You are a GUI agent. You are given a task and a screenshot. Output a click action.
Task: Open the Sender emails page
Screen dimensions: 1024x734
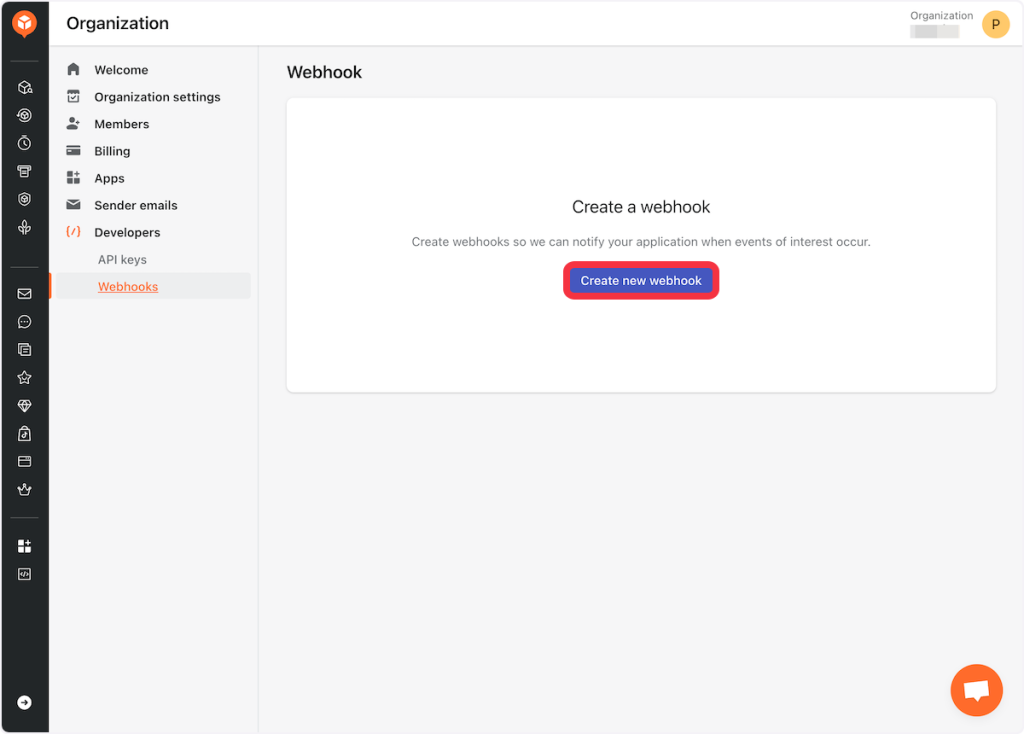135,205
